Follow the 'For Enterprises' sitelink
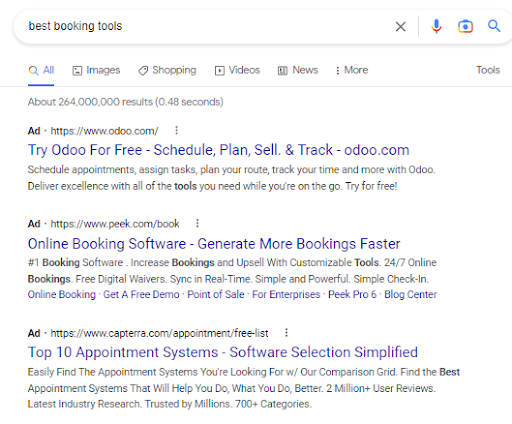The height and width of the screenshot is (424, 512). [286, 294]
